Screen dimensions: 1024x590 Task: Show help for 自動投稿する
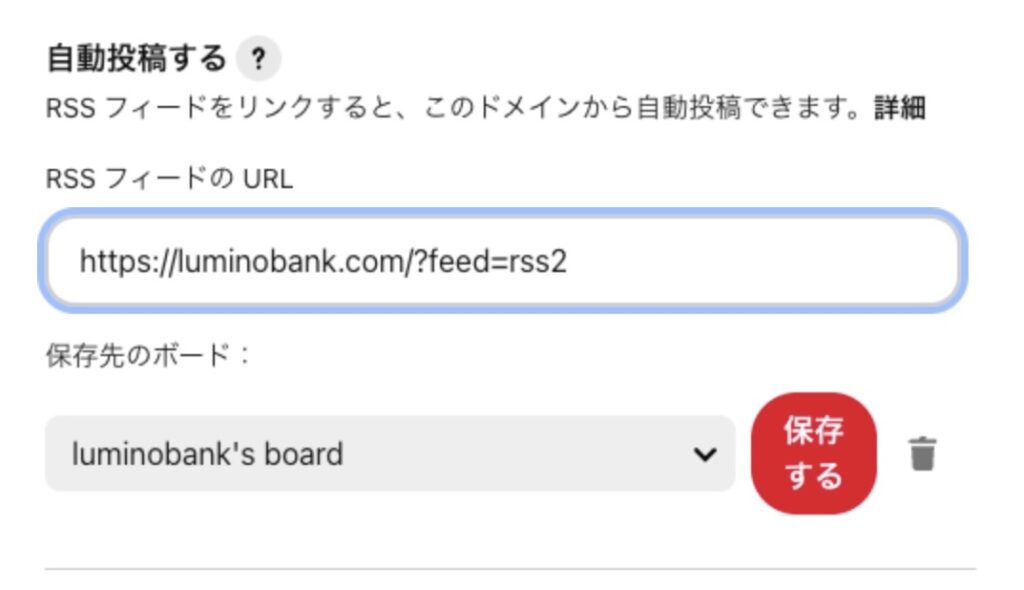coord(259,59)
